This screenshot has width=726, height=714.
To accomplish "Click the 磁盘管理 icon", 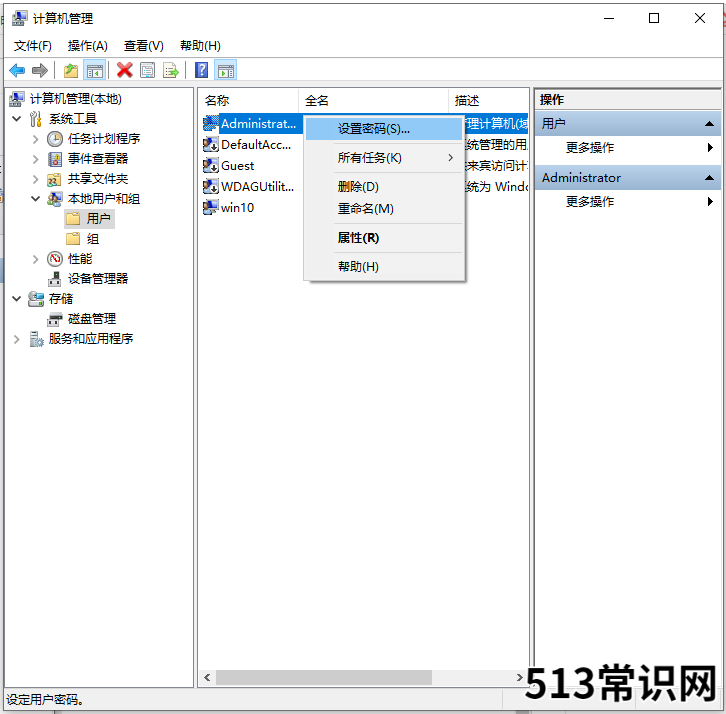I will 55,319.
